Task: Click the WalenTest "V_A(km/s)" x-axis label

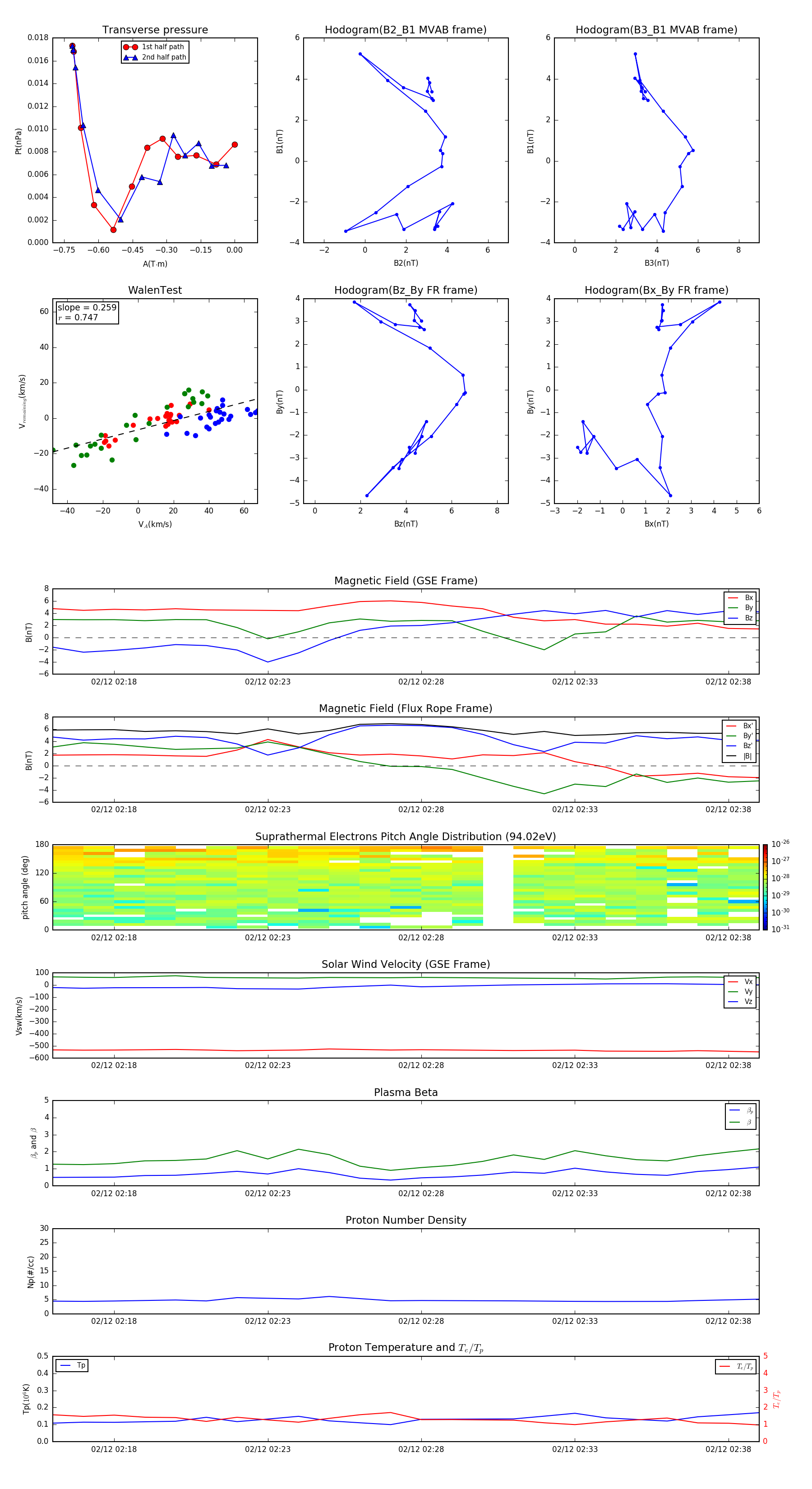Action: tap(155, 524)
